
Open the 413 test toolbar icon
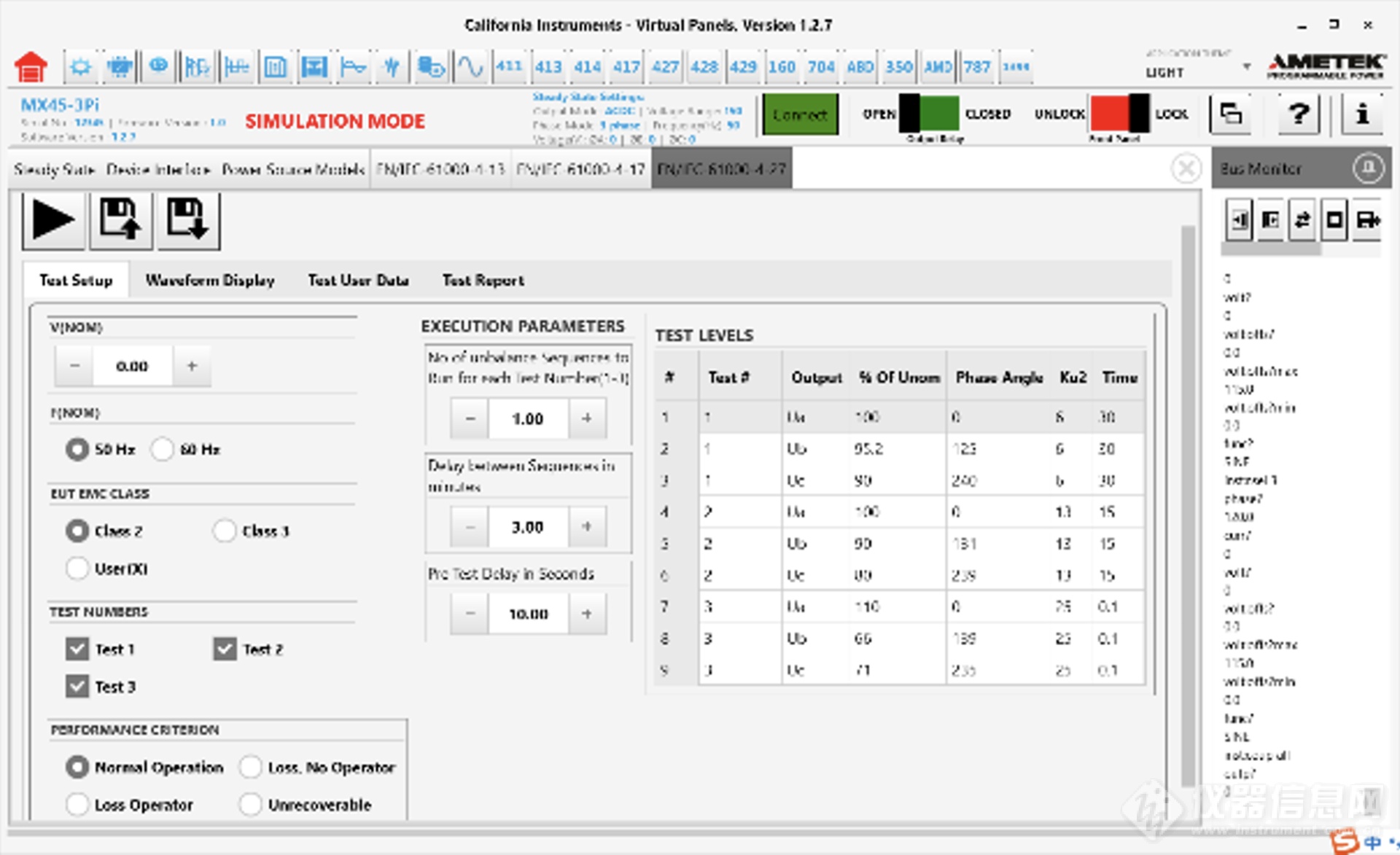click(x=548, y=66)
